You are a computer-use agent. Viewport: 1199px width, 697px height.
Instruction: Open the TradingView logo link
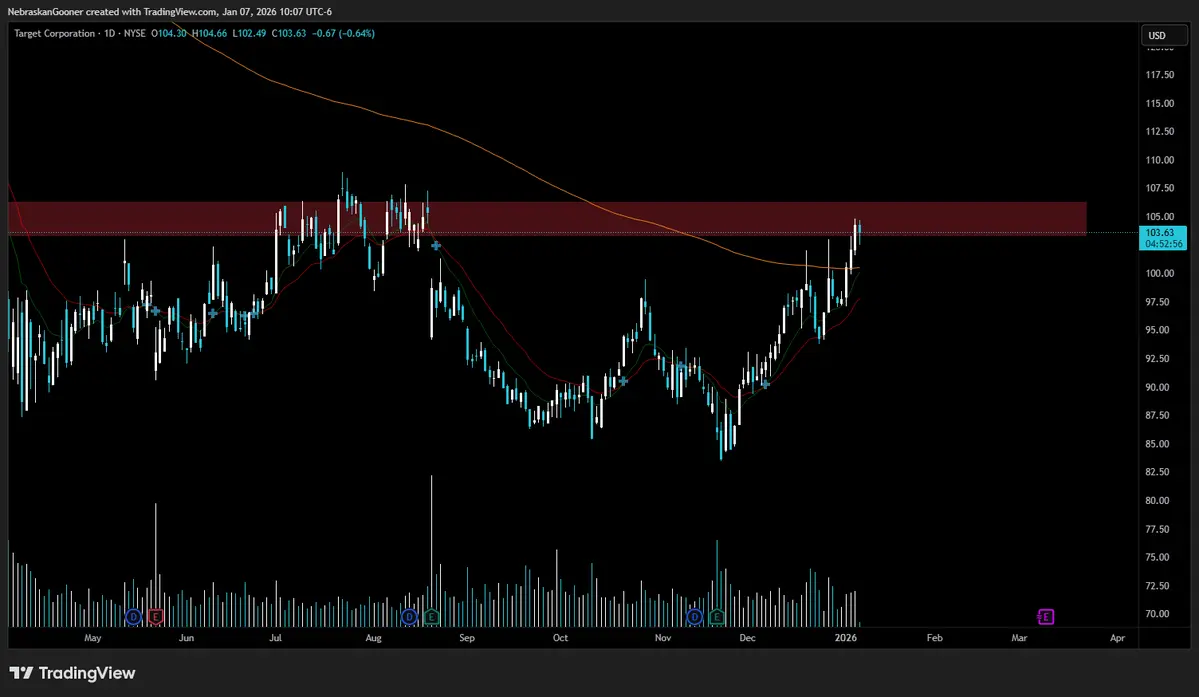pyautogui.click(x=73, y=673)
